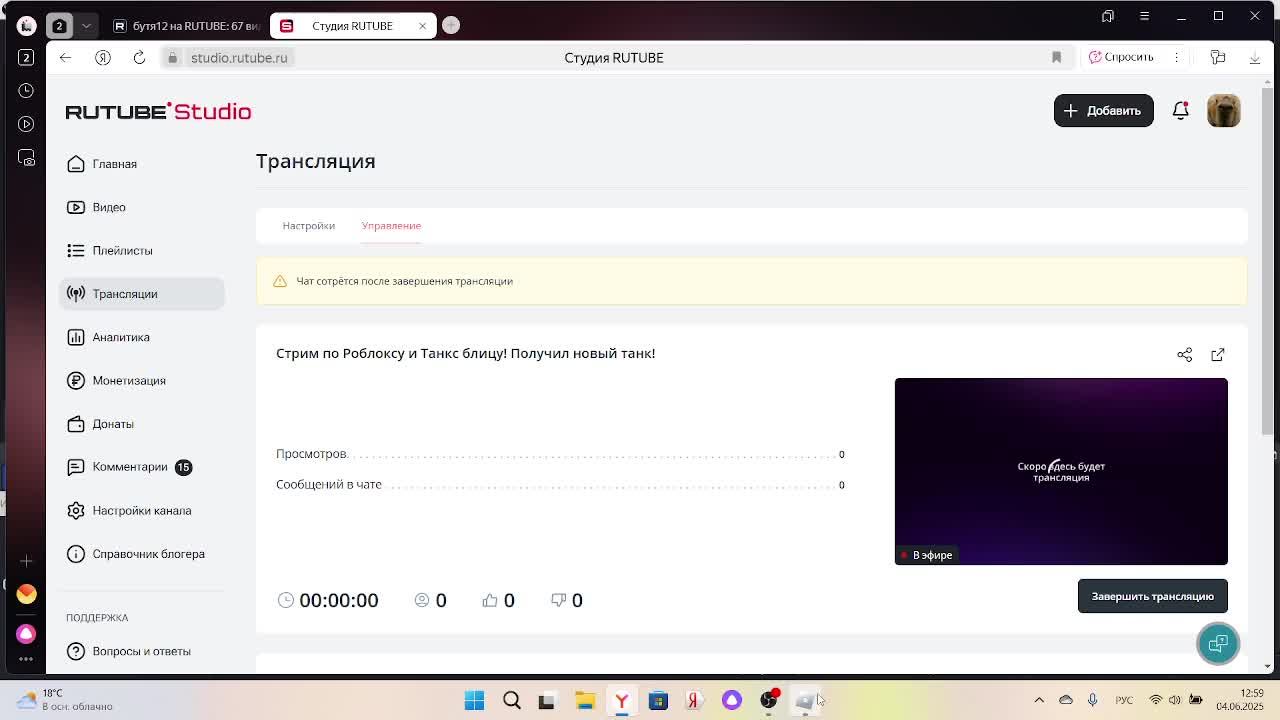This screenshot has height=720, width=1280.
Task: Switch to Управление tab
Action: point(391,226)
